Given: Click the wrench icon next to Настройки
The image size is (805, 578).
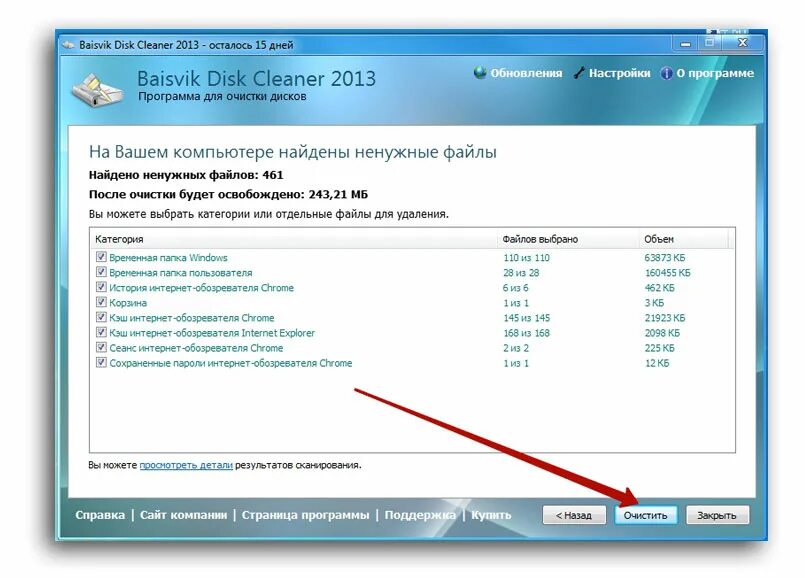Looking at the screenshot, I should pos(579,73).
